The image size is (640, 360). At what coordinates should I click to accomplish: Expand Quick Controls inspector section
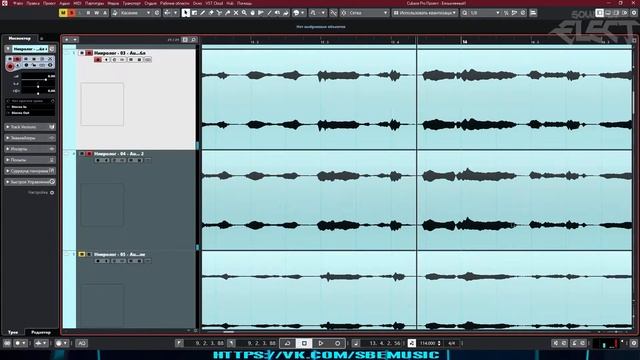click(x=30, y=182)
